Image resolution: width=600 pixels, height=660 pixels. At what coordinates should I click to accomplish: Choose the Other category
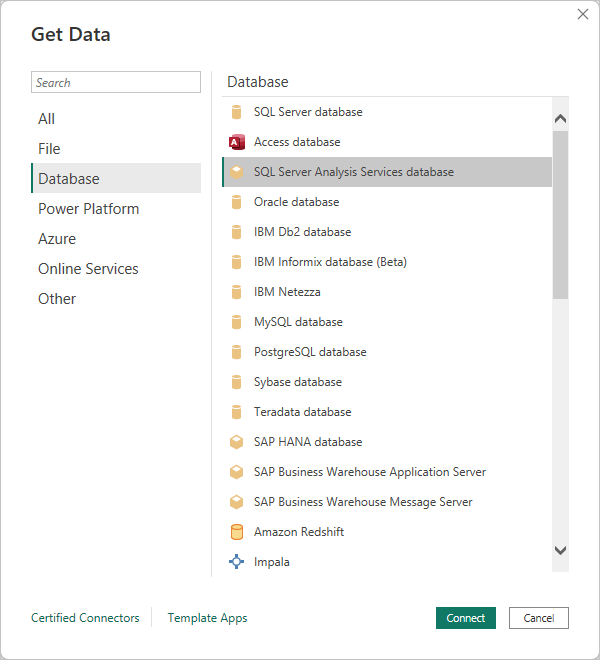116,298
